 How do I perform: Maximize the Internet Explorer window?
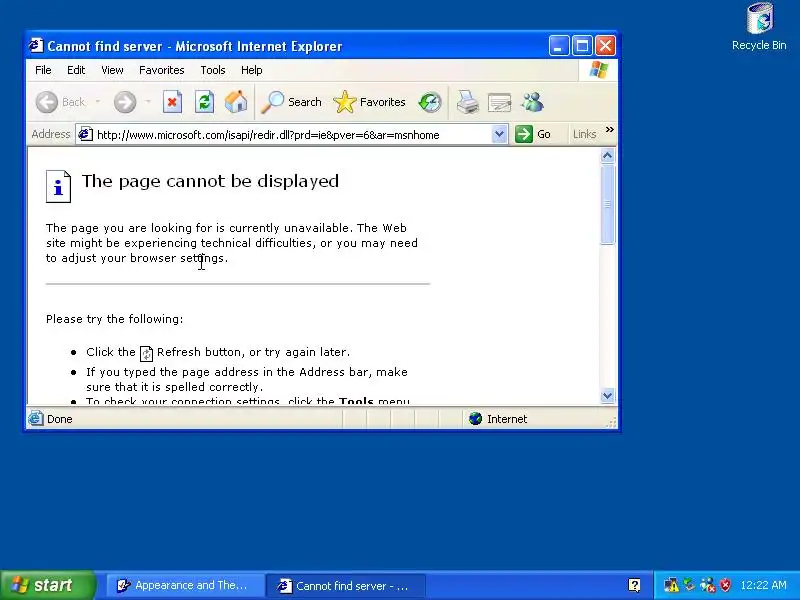[x=582, y=46]
